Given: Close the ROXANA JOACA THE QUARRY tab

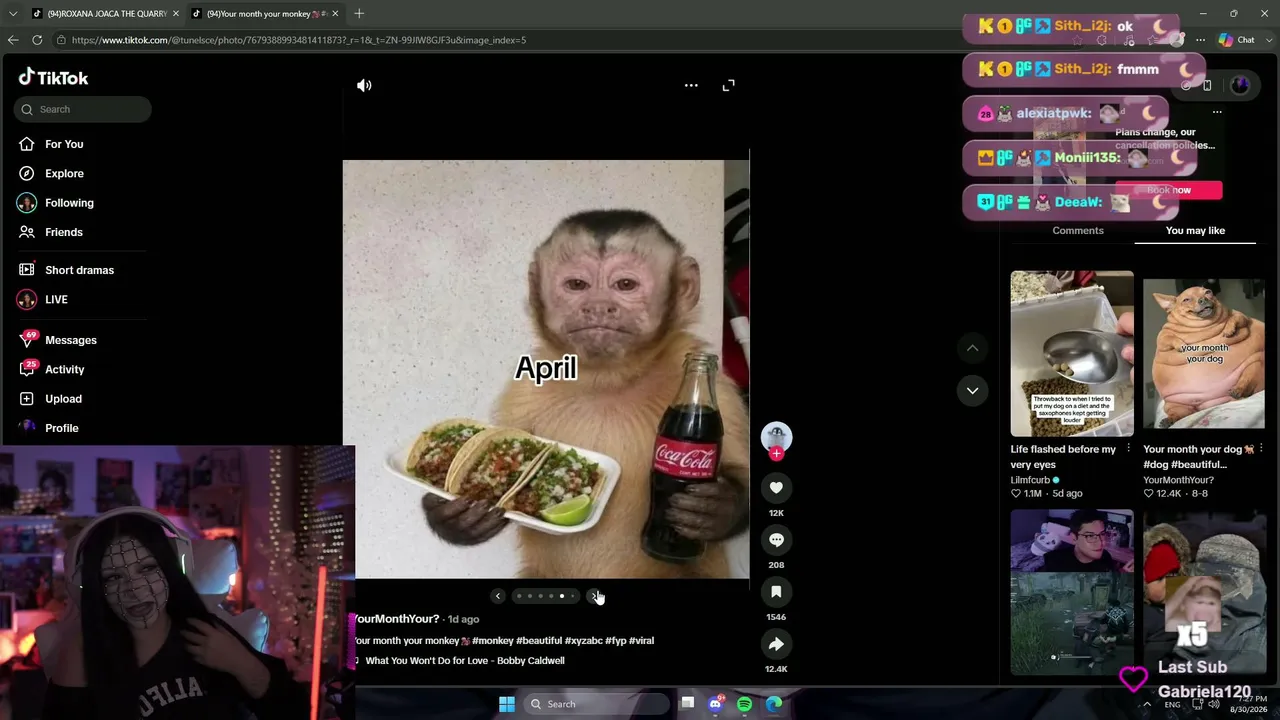Looking at the screenshot, I should [175, 14].
